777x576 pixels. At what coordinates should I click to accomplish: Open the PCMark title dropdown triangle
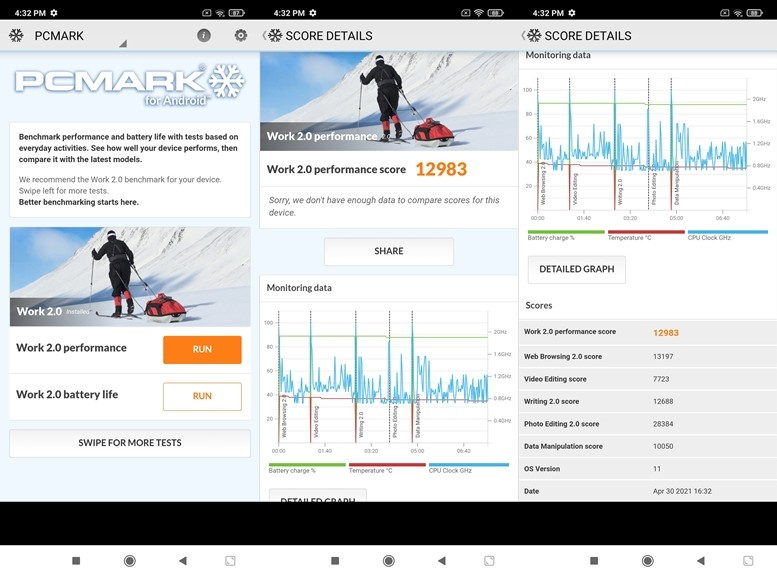point(123,44)
